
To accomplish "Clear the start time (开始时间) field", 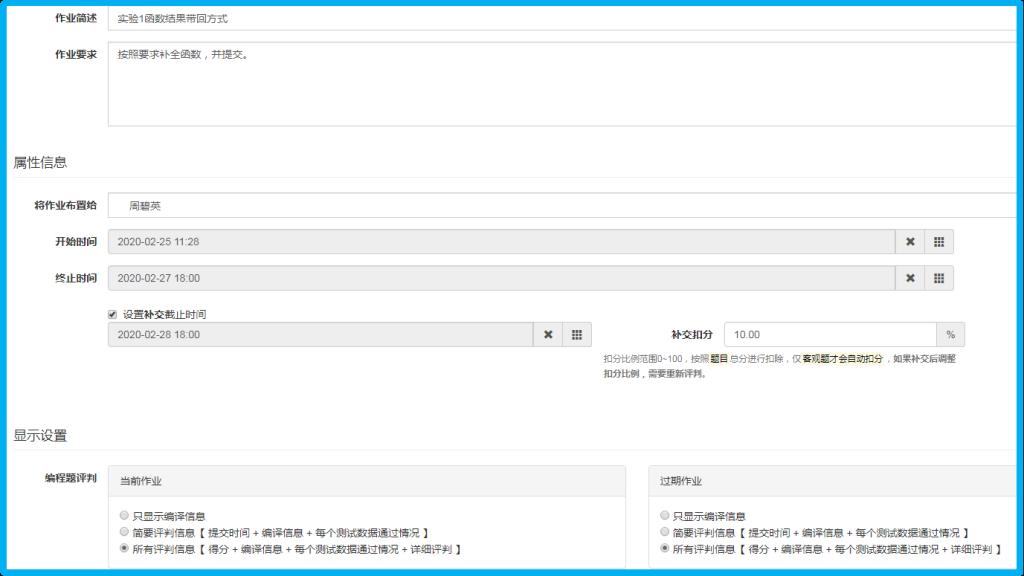I will [x=910, y=242].
